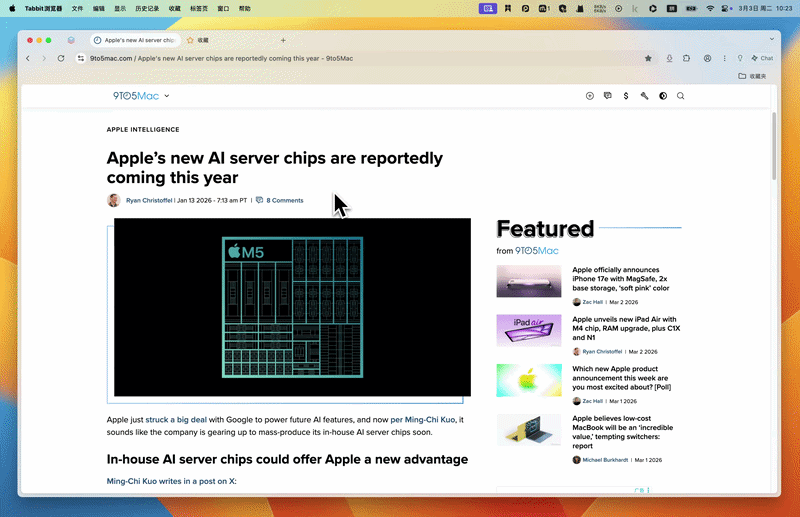The width and height of the screenshot is (800, 517).
Task: Reload the page with the refresh button
Action: (x=61, y=58)
